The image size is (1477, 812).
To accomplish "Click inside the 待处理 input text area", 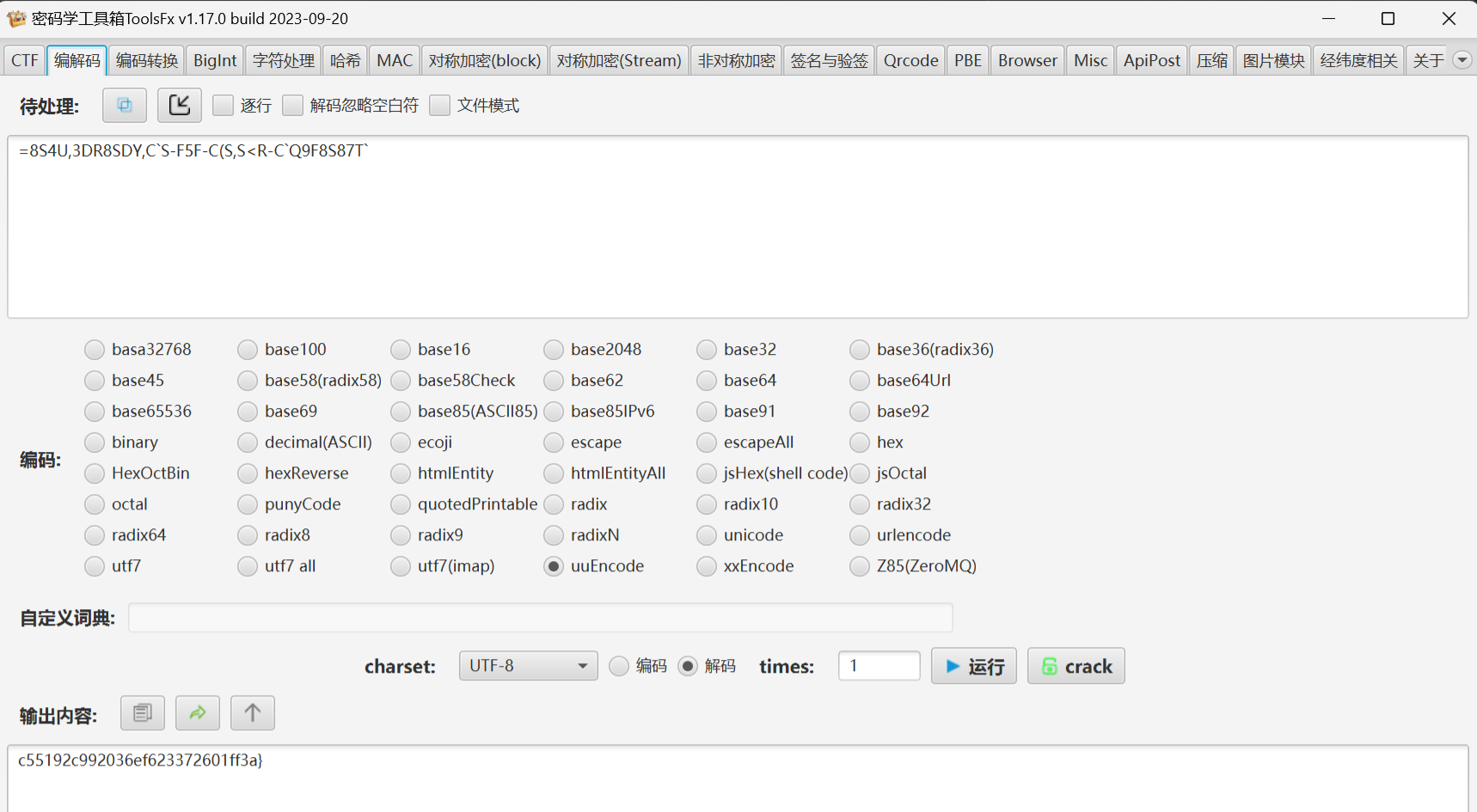I will (x=738, y=227).
